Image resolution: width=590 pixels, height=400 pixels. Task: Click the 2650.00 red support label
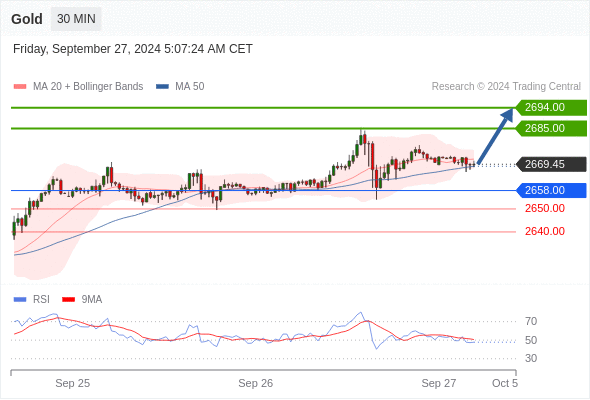[544, 208]
